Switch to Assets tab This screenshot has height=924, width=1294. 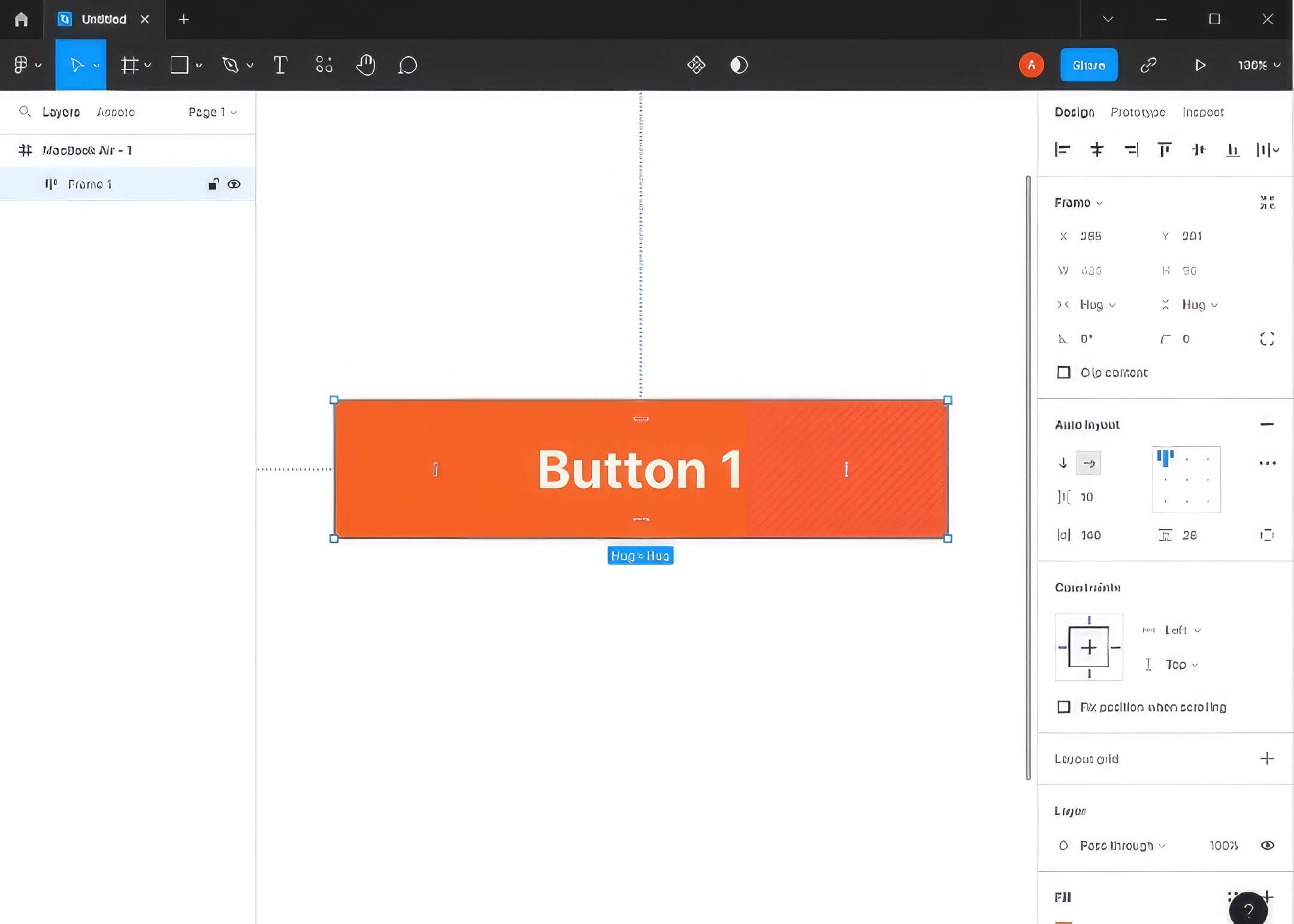pos(116,112)
